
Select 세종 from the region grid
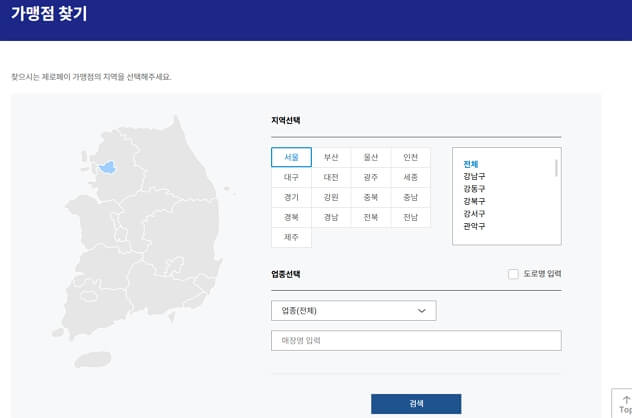(411, 177)
